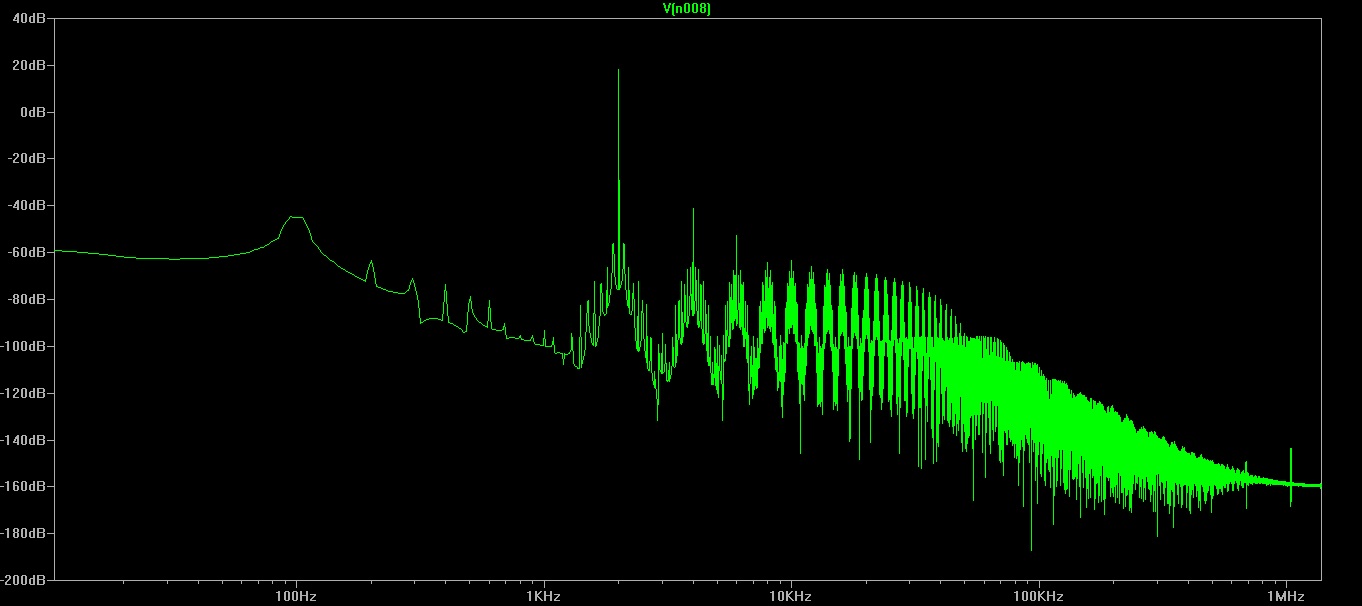
Task: Click the 1KHz frequency label
Action: point(543,597)
